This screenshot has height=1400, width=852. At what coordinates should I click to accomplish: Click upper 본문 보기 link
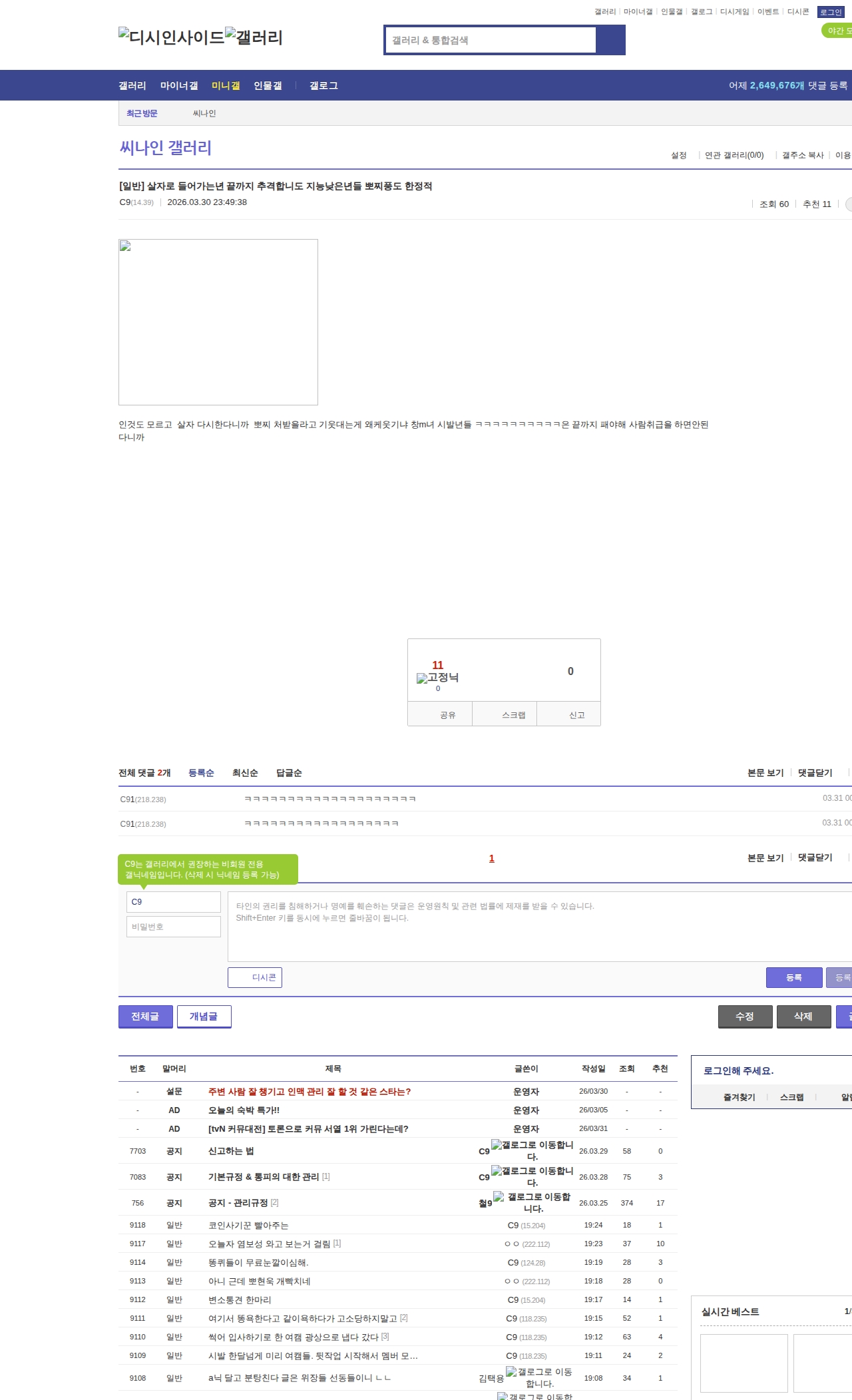pyautogui.click(x=765, y=773)
